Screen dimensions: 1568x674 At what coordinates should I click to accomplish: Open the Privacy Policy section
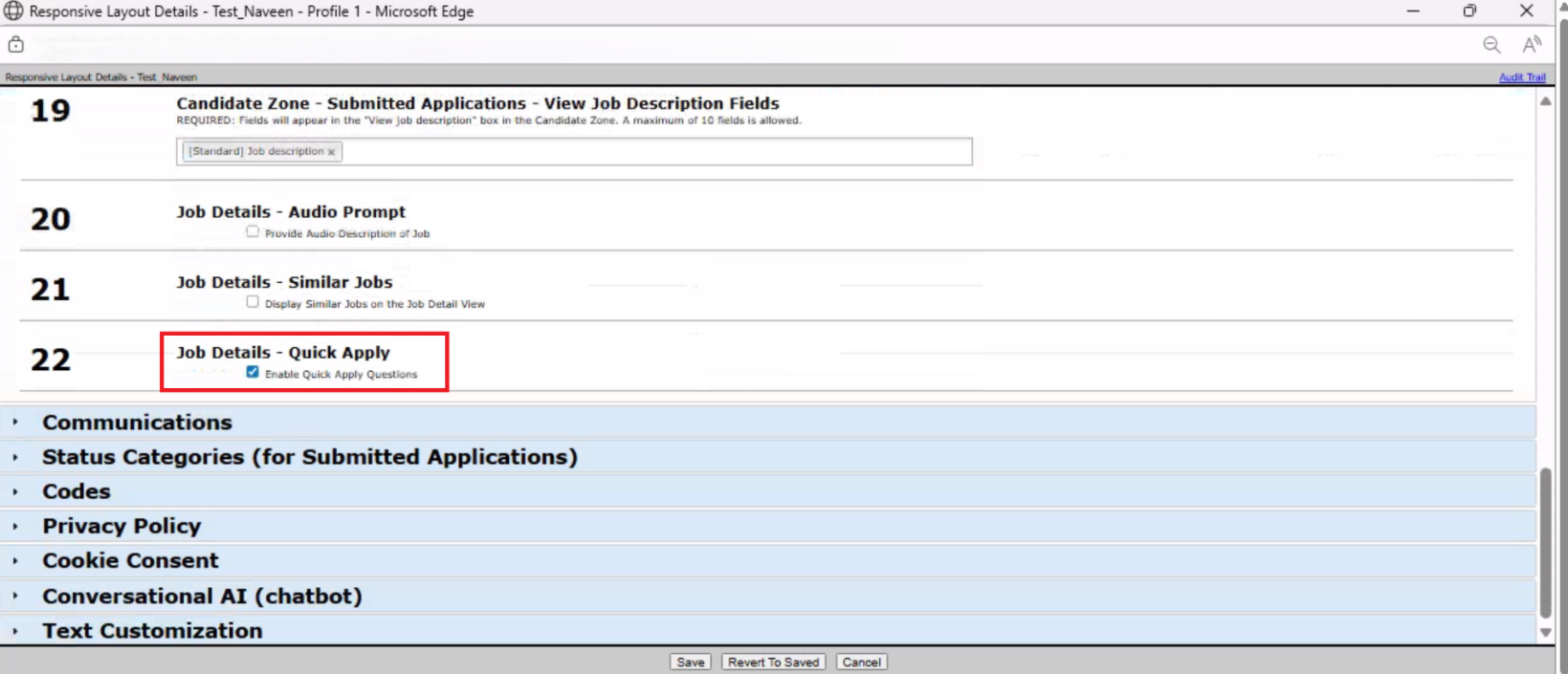[x=121, y=526]
